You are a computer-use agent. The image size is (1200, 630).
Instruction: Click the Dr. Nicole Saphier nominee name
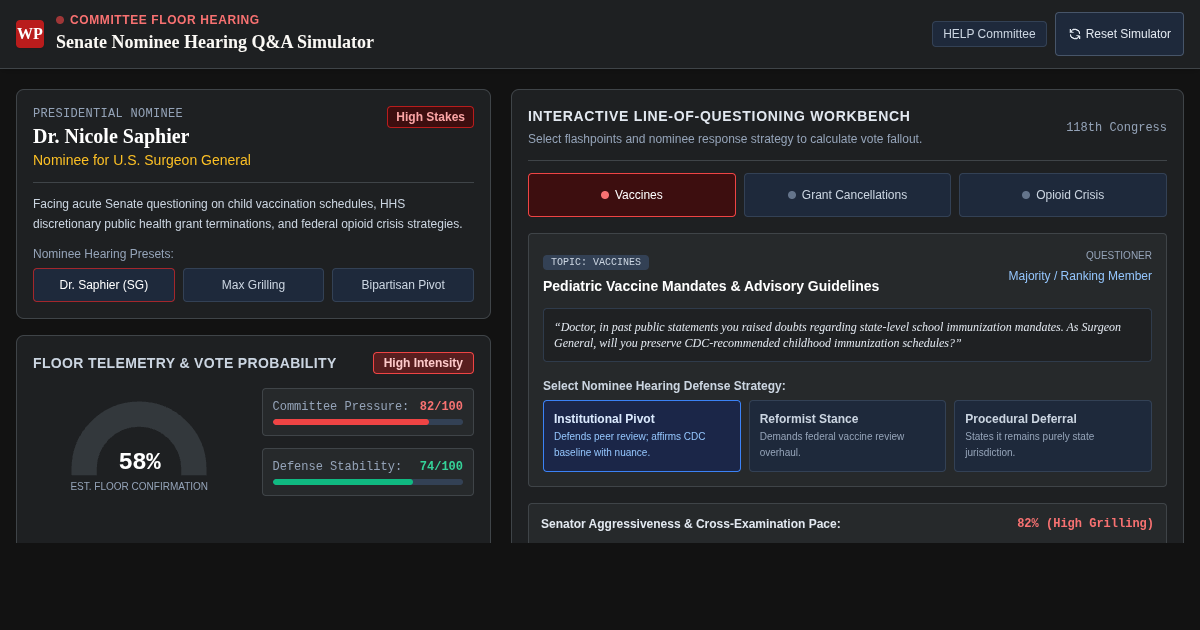(x=111, y=136)
